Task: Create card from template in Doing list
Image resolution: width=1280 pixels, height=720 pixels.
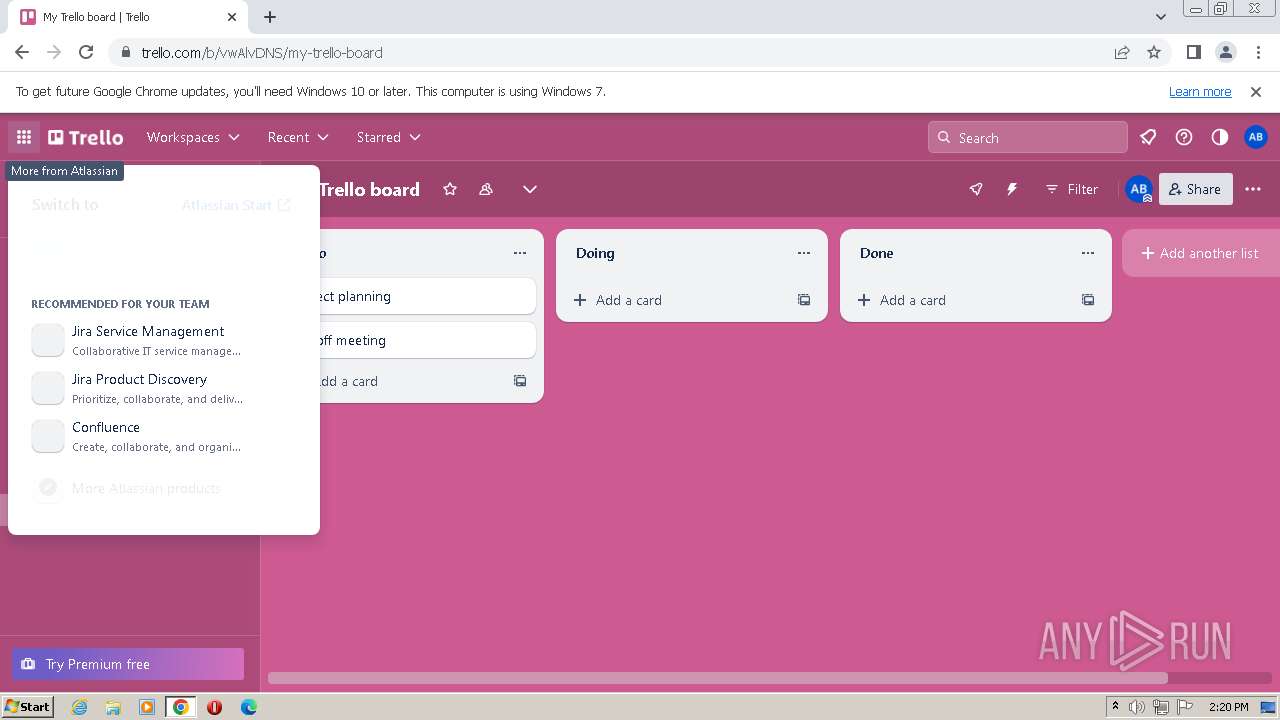Action: 804,300
